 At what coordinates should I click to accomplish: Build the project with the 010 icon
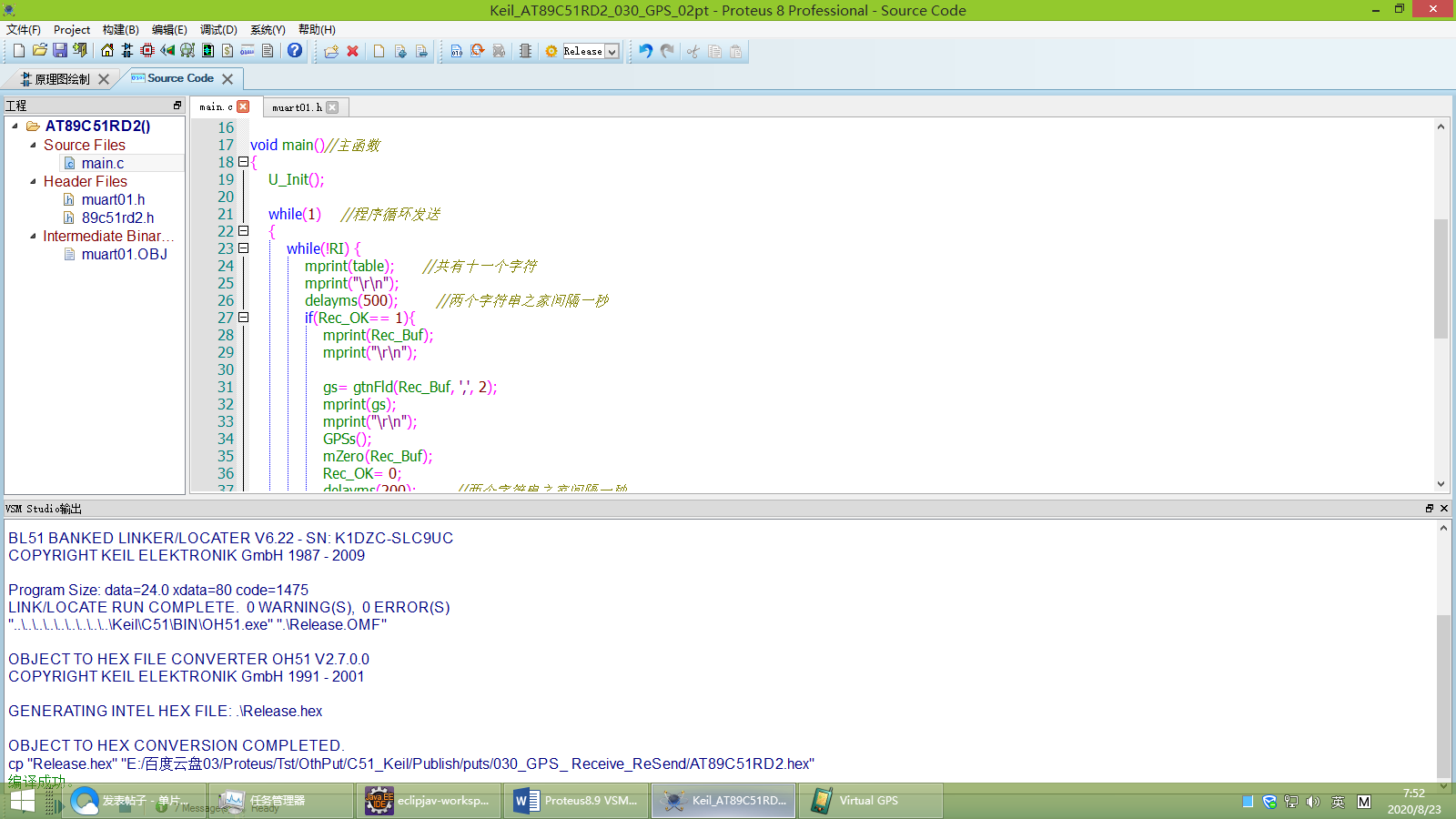pyautogui.click(x=457, y=51)
